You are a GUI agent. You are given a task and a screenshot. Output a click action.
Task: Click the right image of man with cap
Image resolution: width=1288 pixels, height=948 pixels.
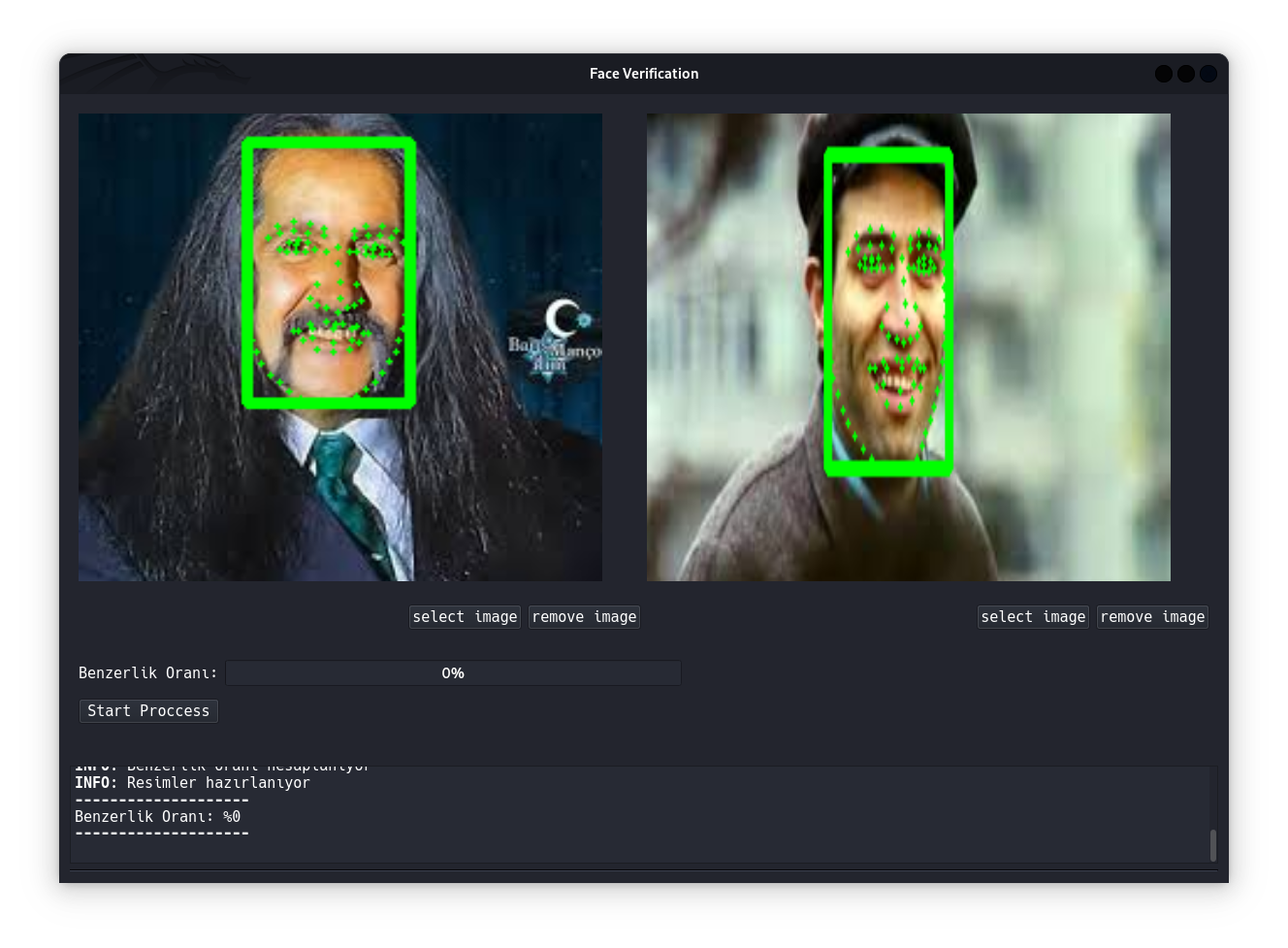[x=909, y=347]
